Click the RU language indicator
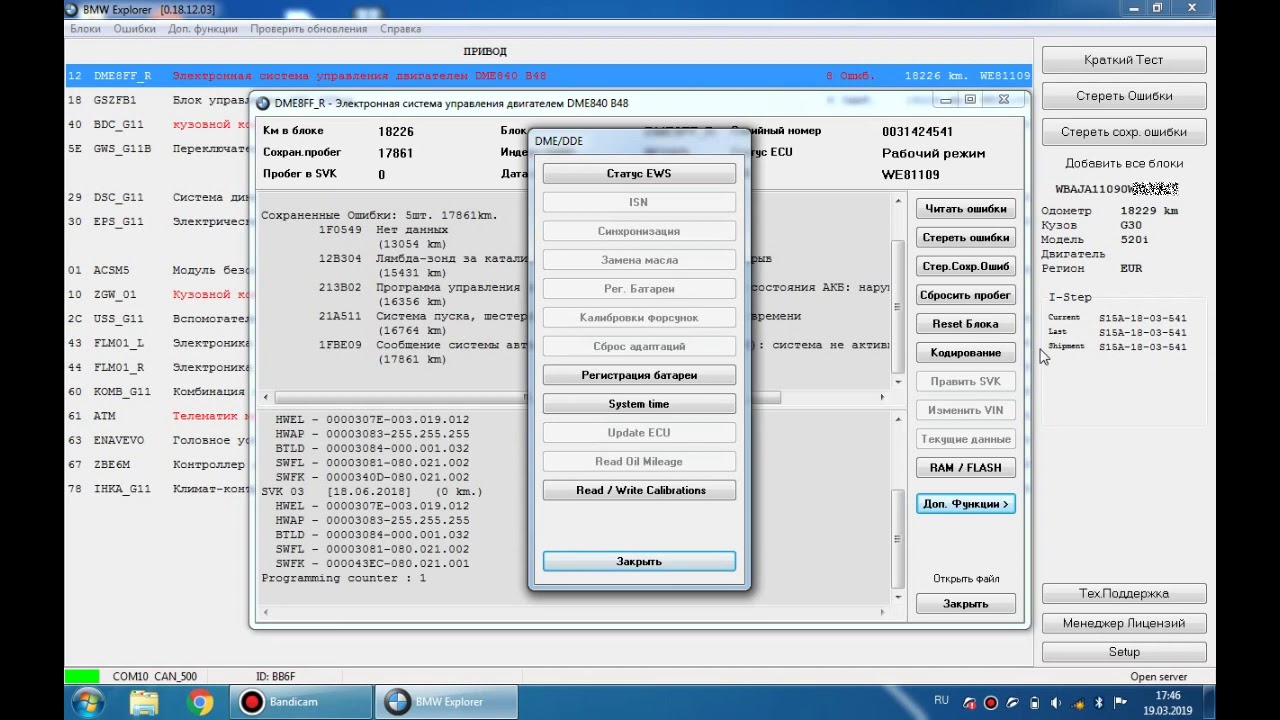This screenshot has width=1280, height=720. coord(941,701)
